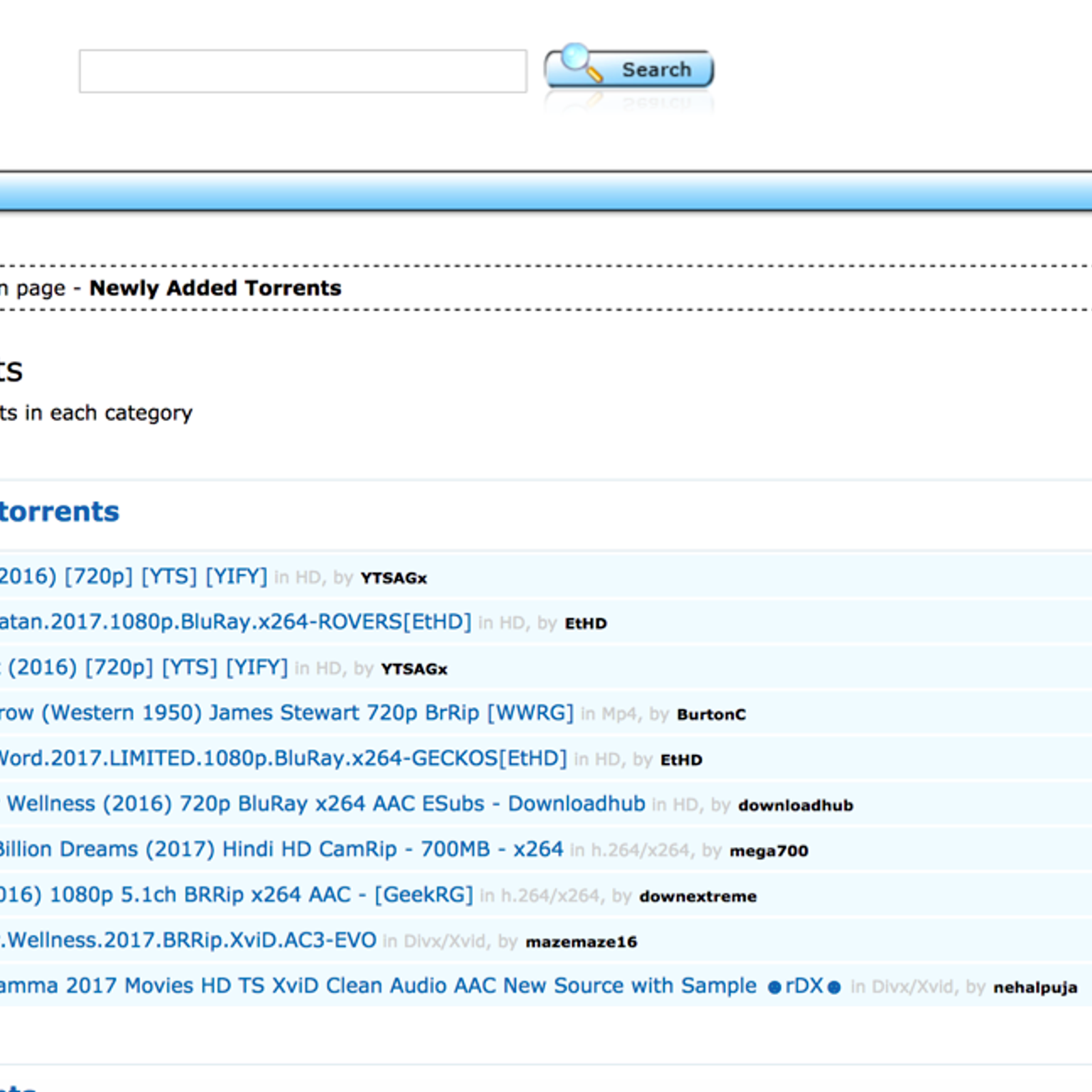Viewport: 1092px width, 1092px height.
Task: Open HD category on first YIFY row
Action: coord(307,578)
